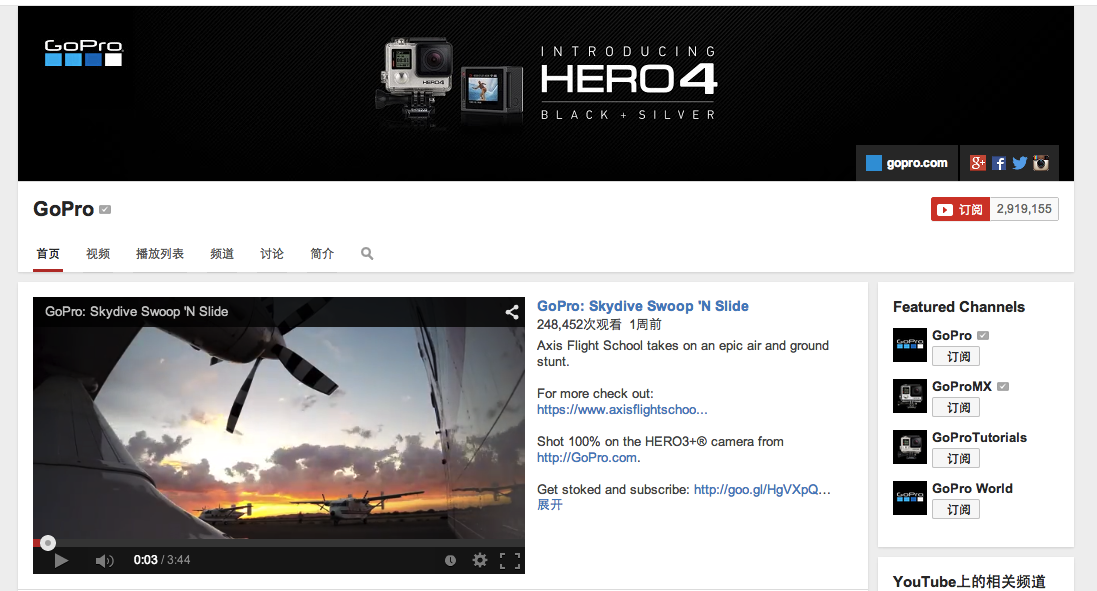Subscribe to GoPro with the red 订阅 button
Image resolution: width=1097 pixels, height=591 pixels.
pyautogui.click(x=961, y=209)
